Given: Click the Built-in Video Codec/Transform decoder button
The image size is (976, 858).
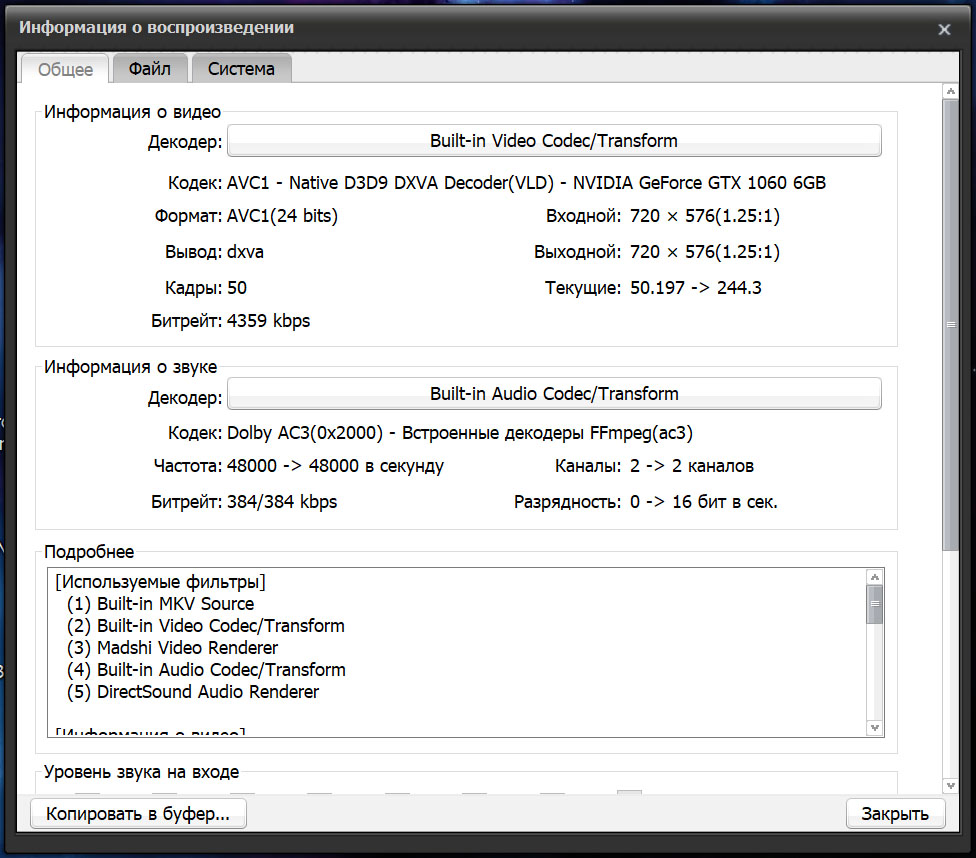Looking at the screenshot, I should [x=554, y=141].
